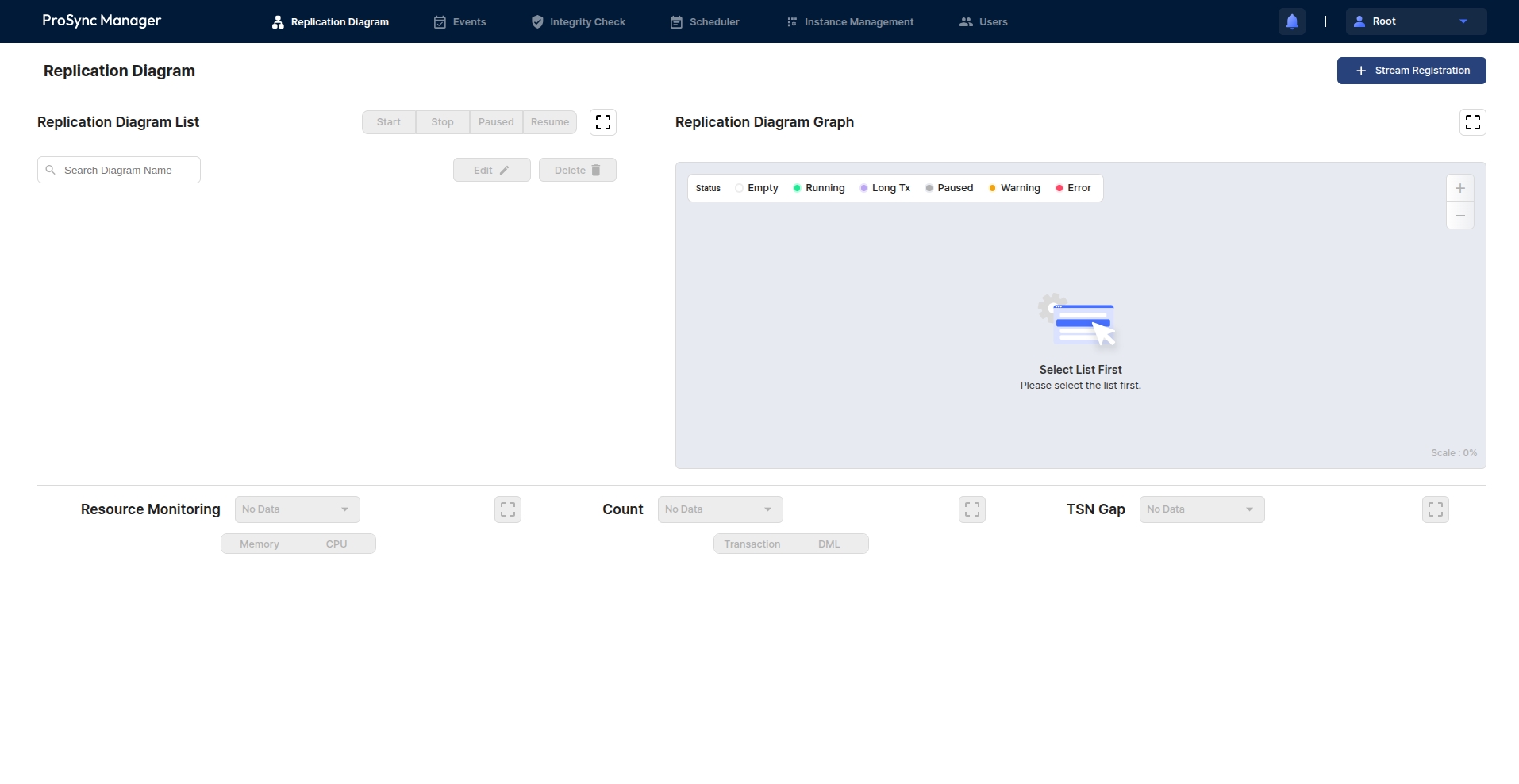Go to the Integrity Check tab

click(x=579, y=22)
